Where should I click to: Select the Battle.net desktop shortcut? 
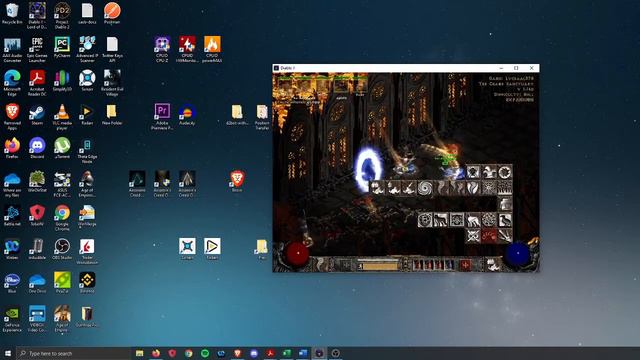(x=12, y=216)
